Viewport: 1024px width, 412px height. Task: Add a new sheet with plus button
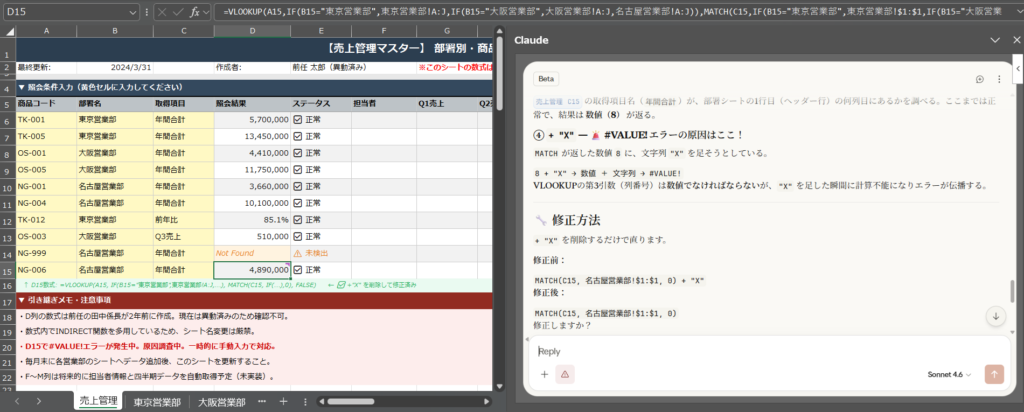click(283, 401)
